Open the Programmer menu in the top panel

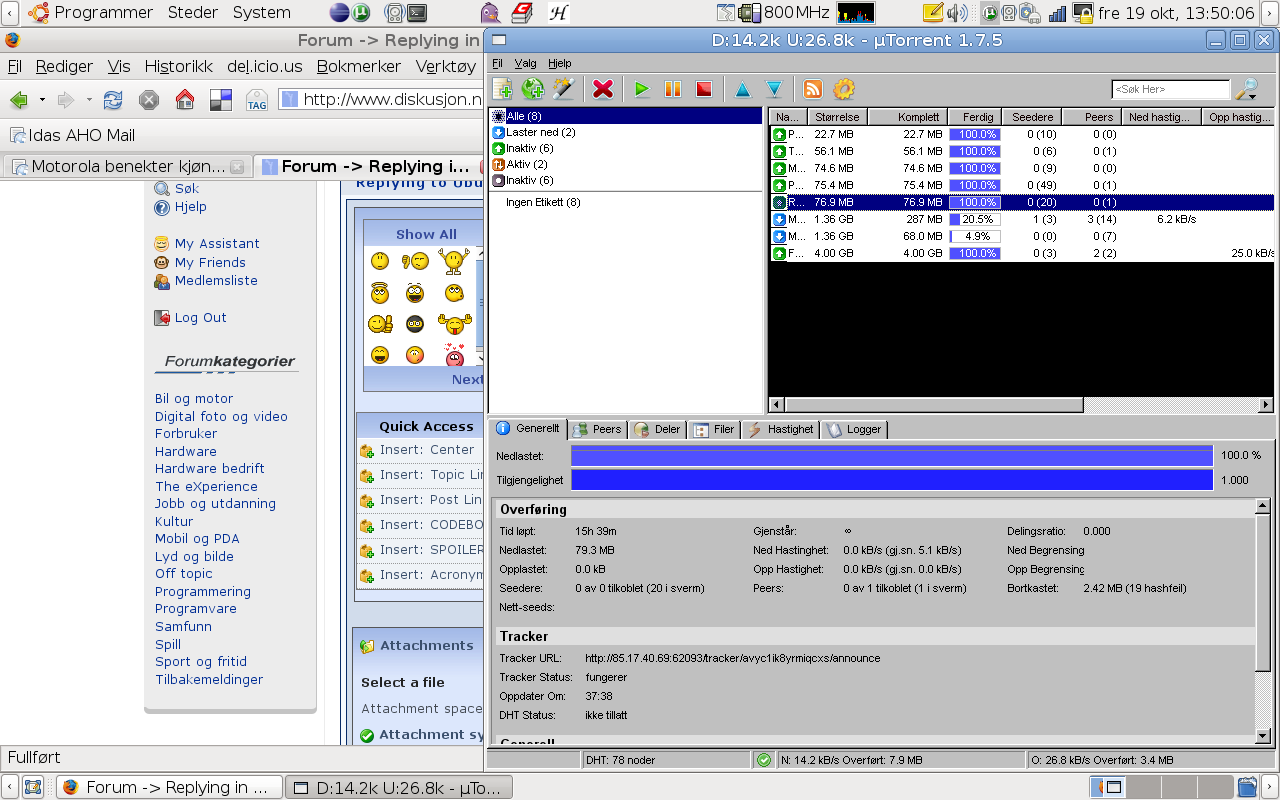(x=103, y=13)
